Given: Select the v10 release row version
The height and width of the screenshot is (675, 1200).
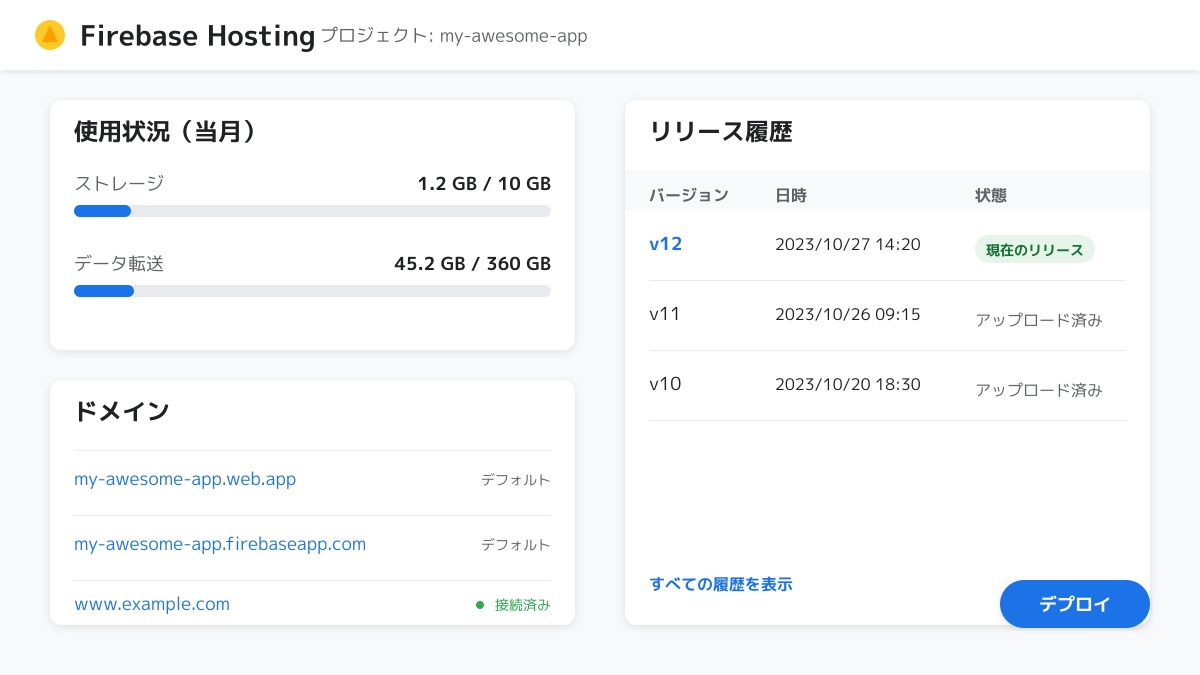Looking at the screenshot, I should pos(665,384).
